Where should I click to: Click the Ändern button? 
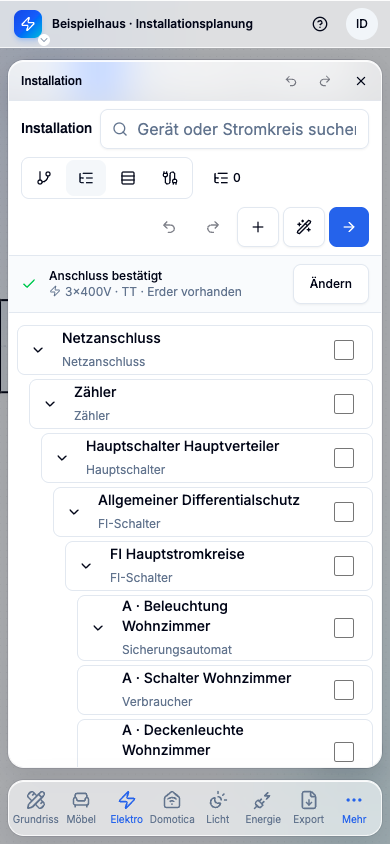click(331, 284)
